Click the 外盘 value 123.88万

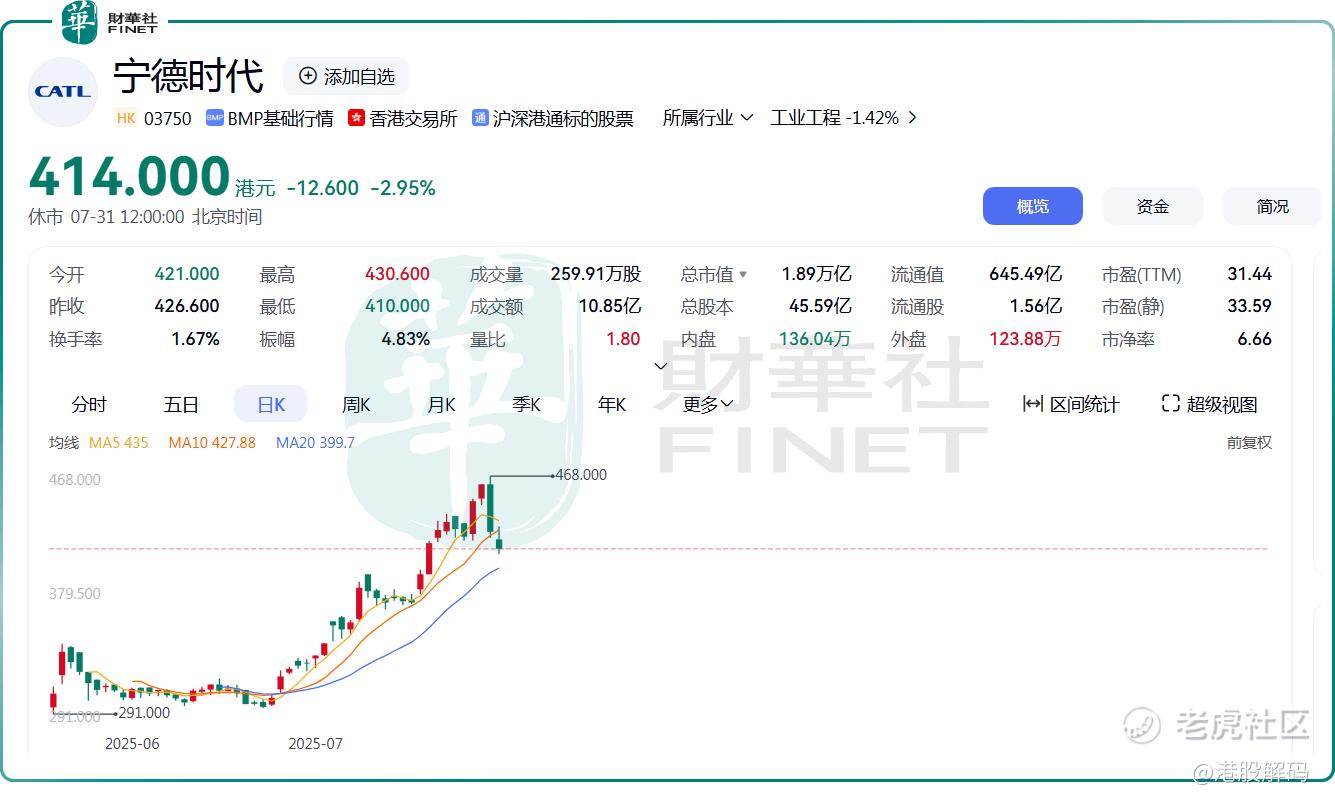tap(1026, 339)
